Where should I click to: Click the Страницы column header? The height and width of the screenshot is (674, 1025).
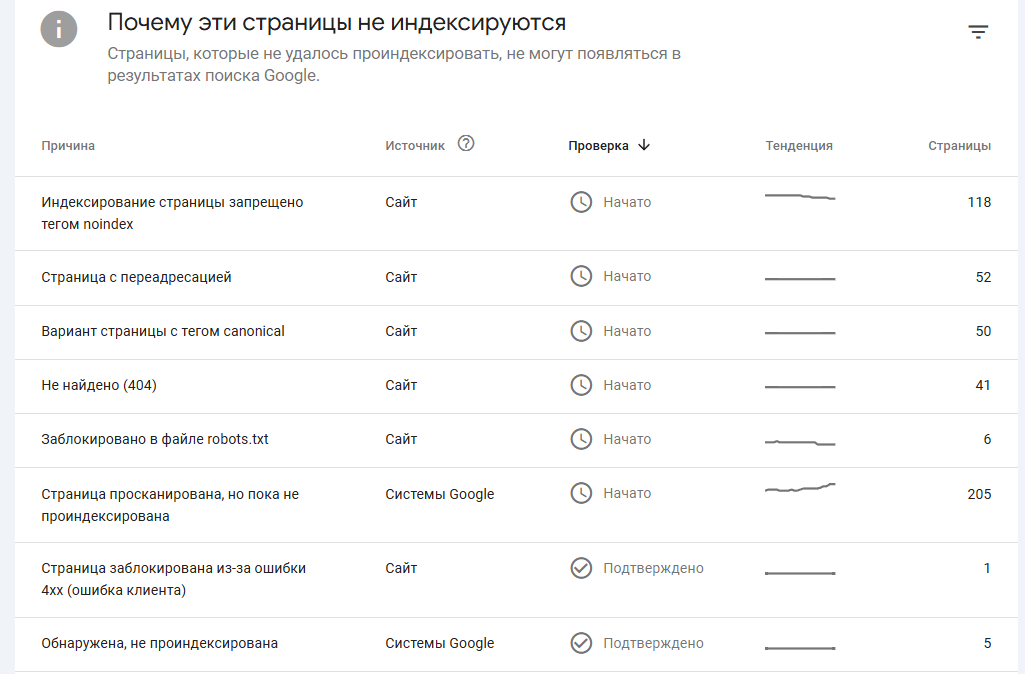(959, 146)
